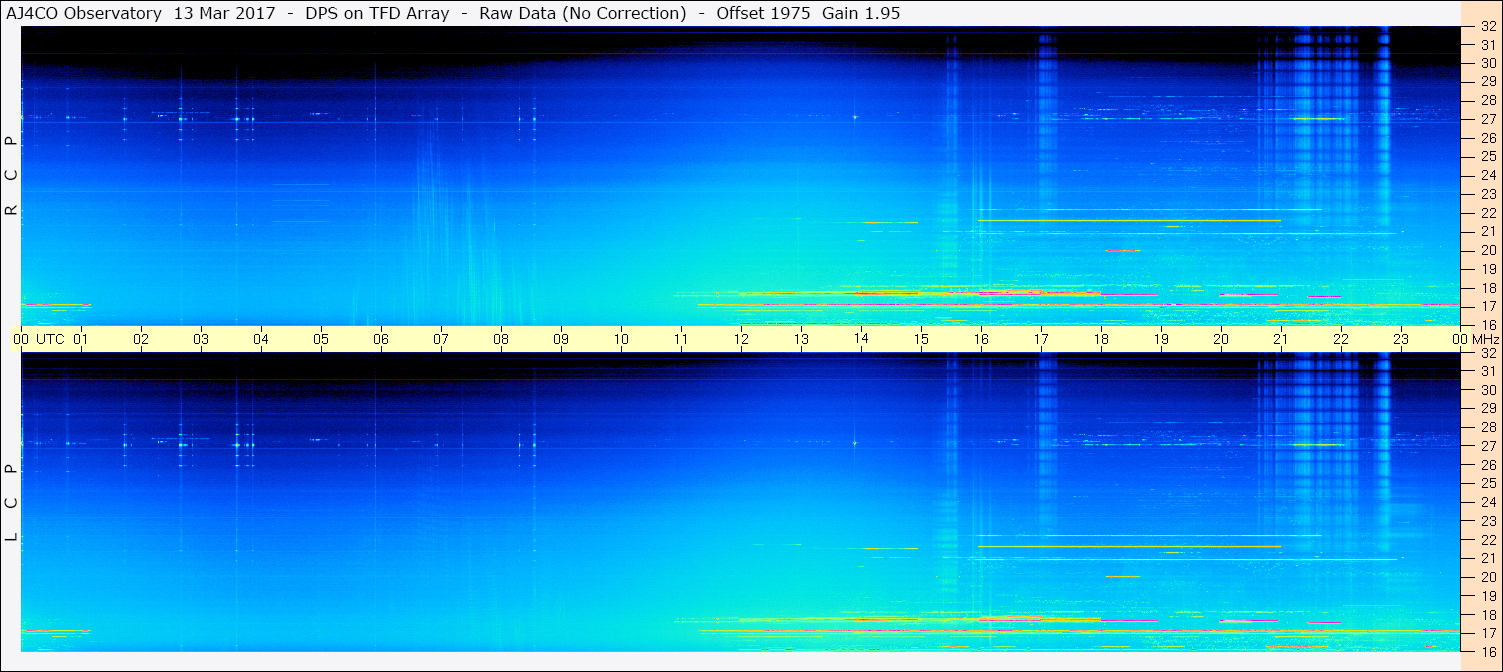
Task: Select the 03 hour mark on the time axis
Action: point(201,339)
